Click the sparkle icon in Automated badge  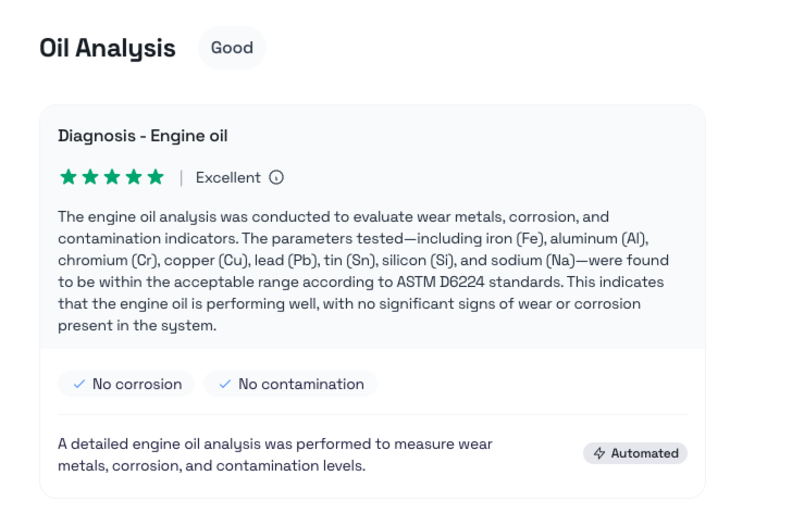[x=600, y=453]
